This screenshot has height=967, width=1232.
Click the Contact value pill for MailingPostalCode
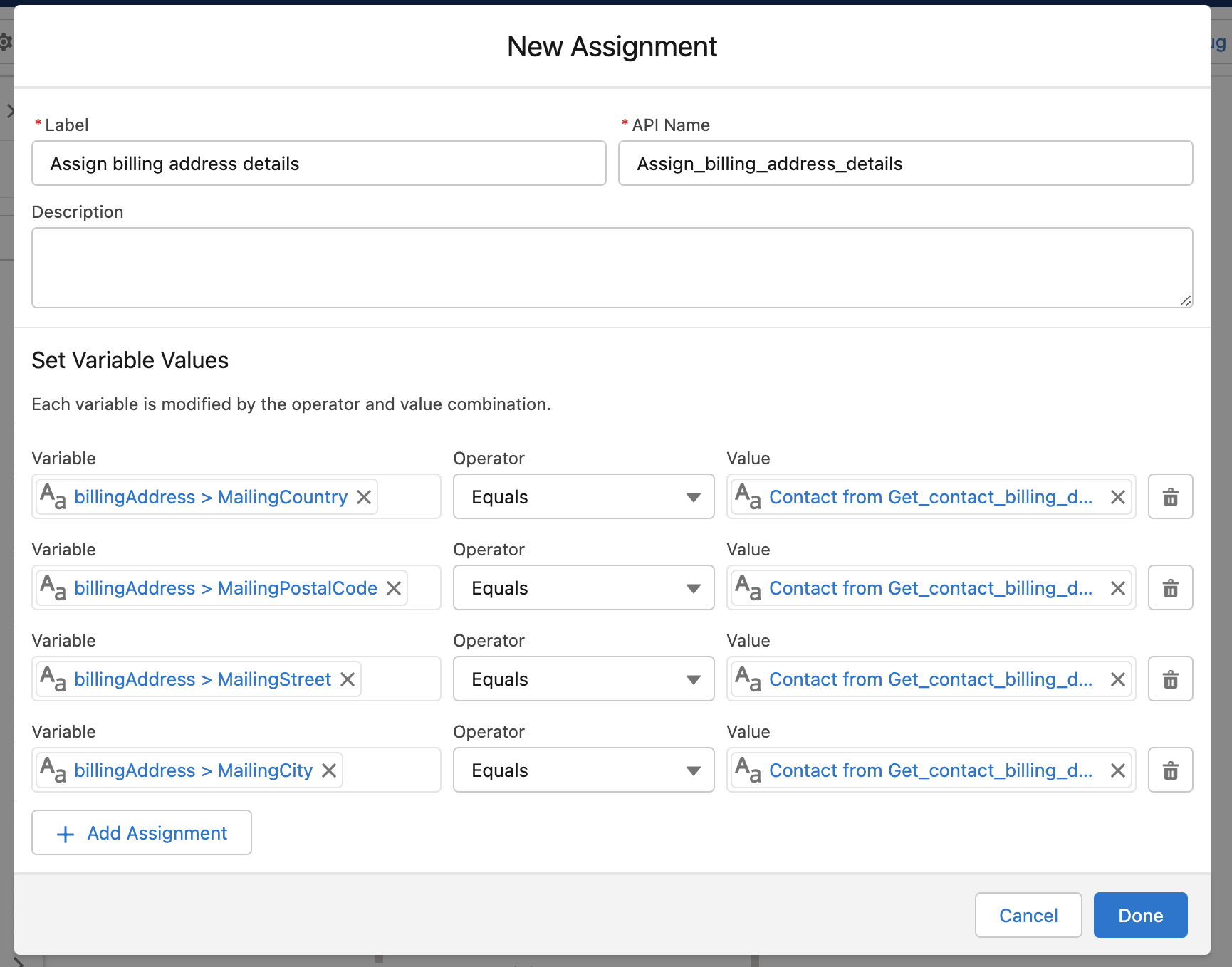click(x=931, y=588)
